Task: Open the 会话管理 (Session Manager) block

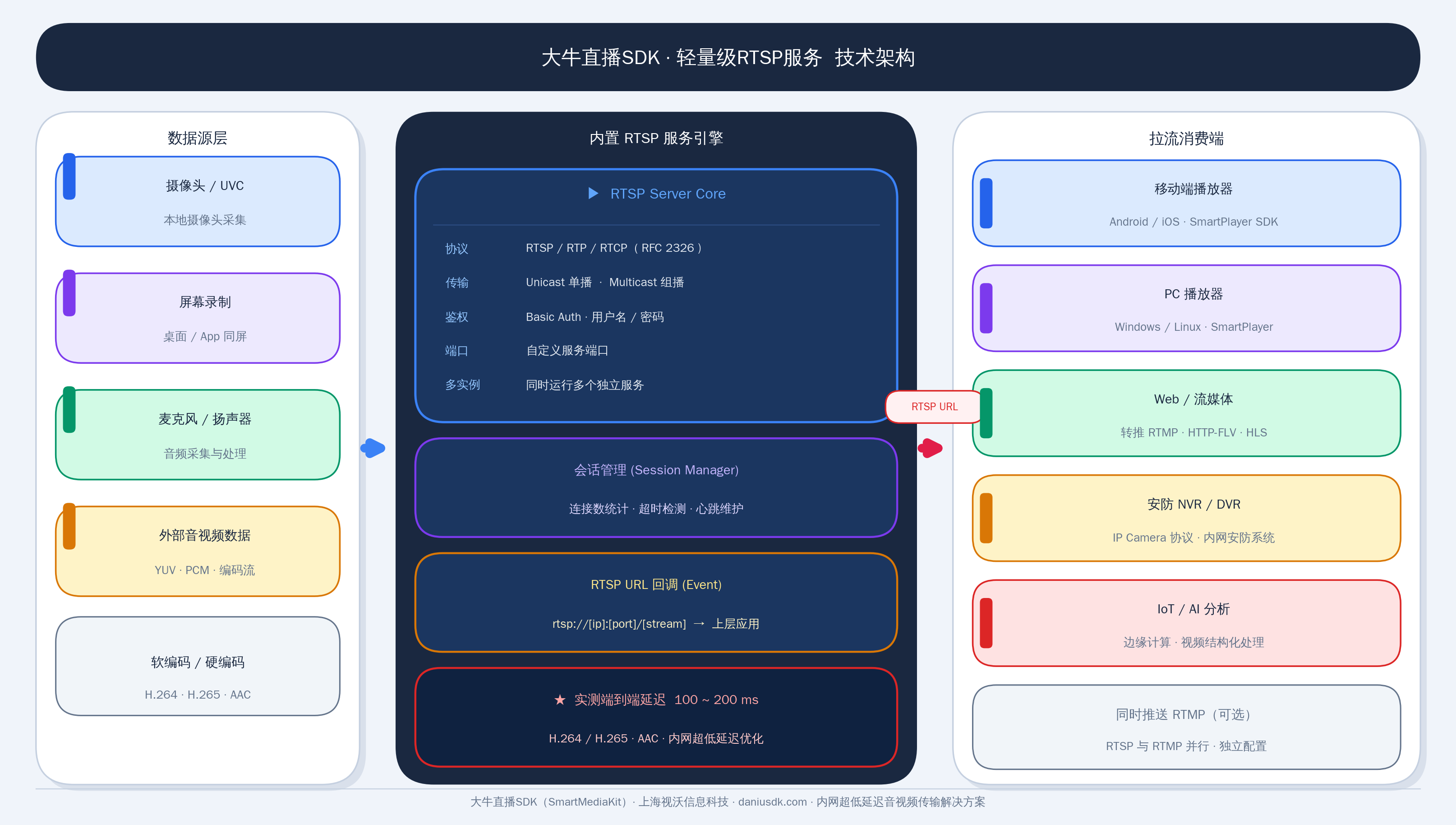Action: click(x=656, y=488)
